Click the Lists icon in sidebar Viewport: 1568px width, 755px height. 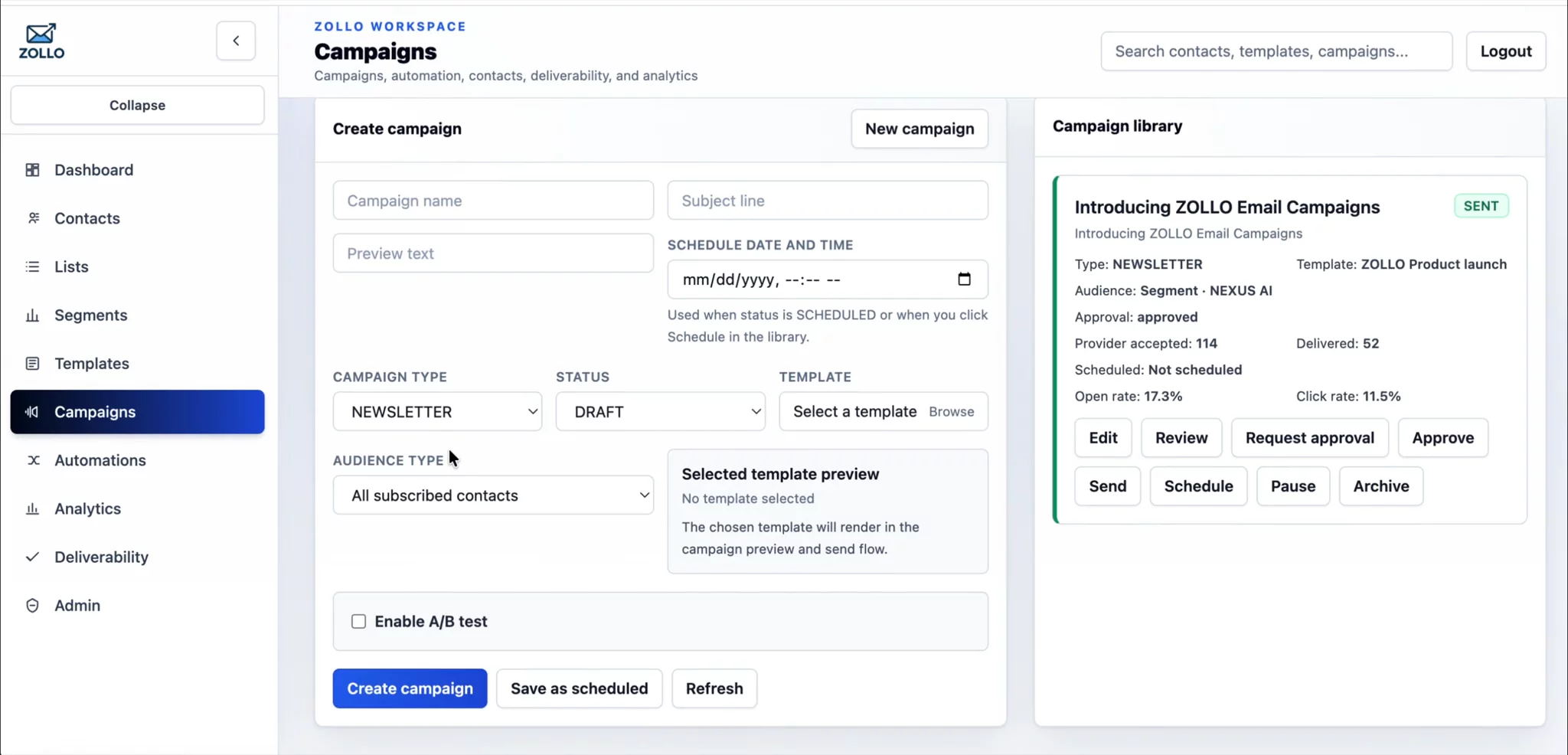32,266
